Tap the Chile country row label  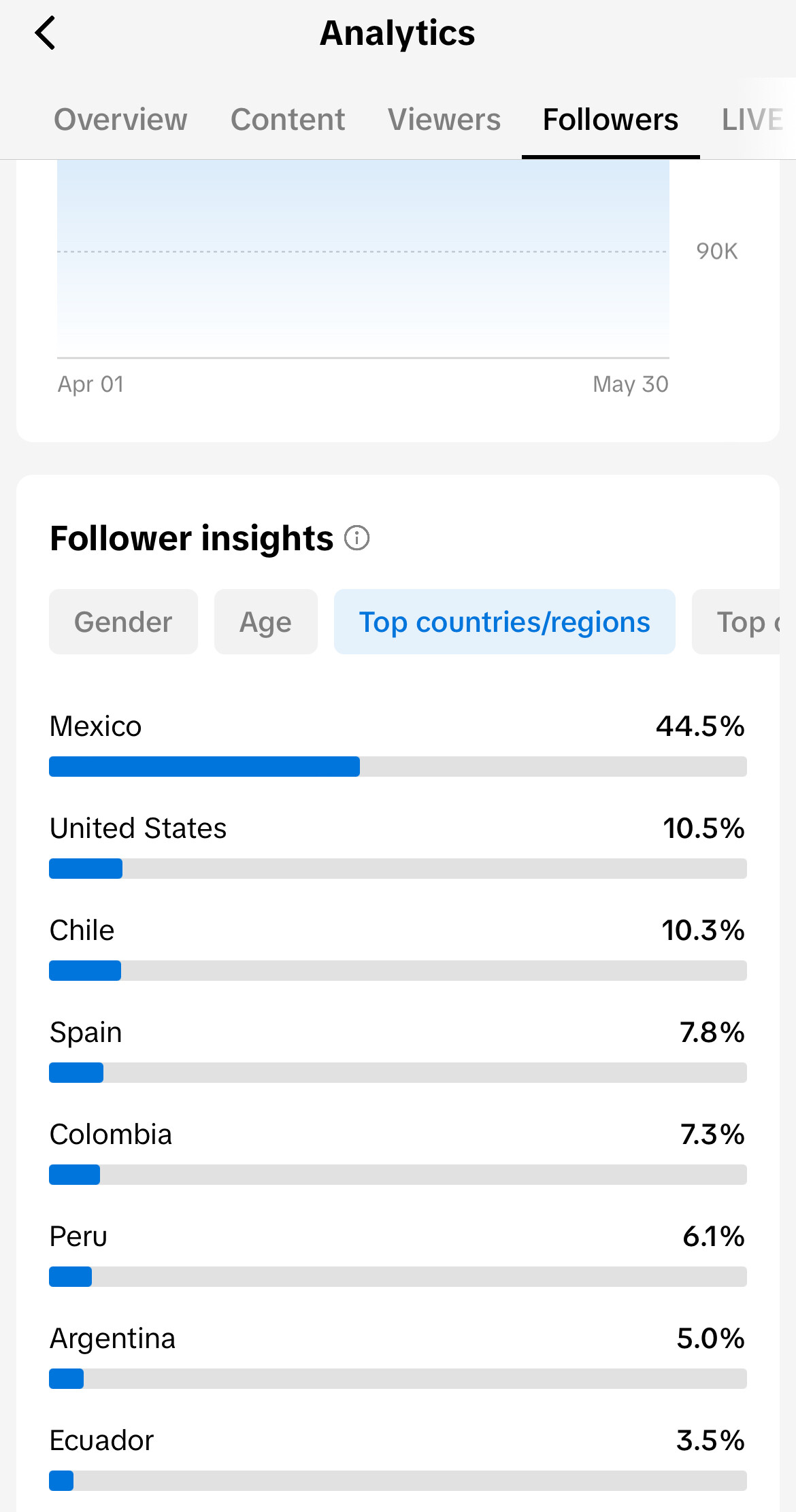pyautogui.click(x=82, y=930)
